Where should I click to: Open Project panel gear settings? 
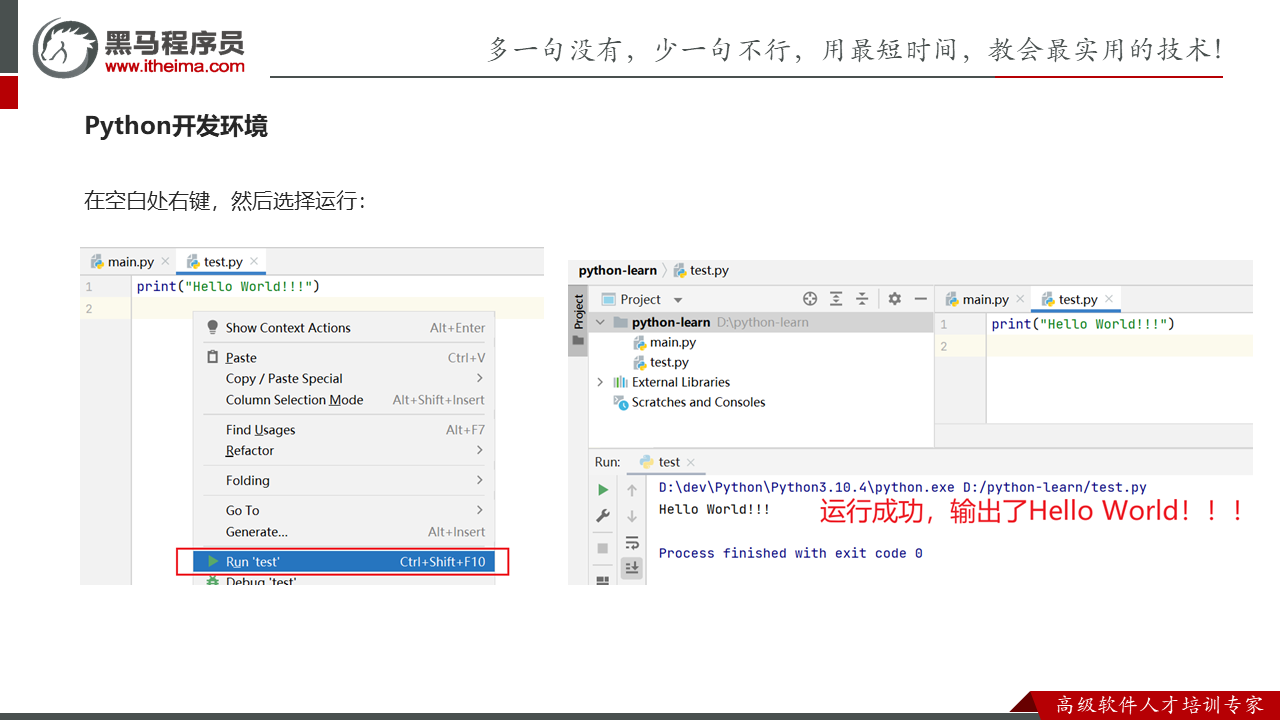pyautogui.click(x=895, y=299)
